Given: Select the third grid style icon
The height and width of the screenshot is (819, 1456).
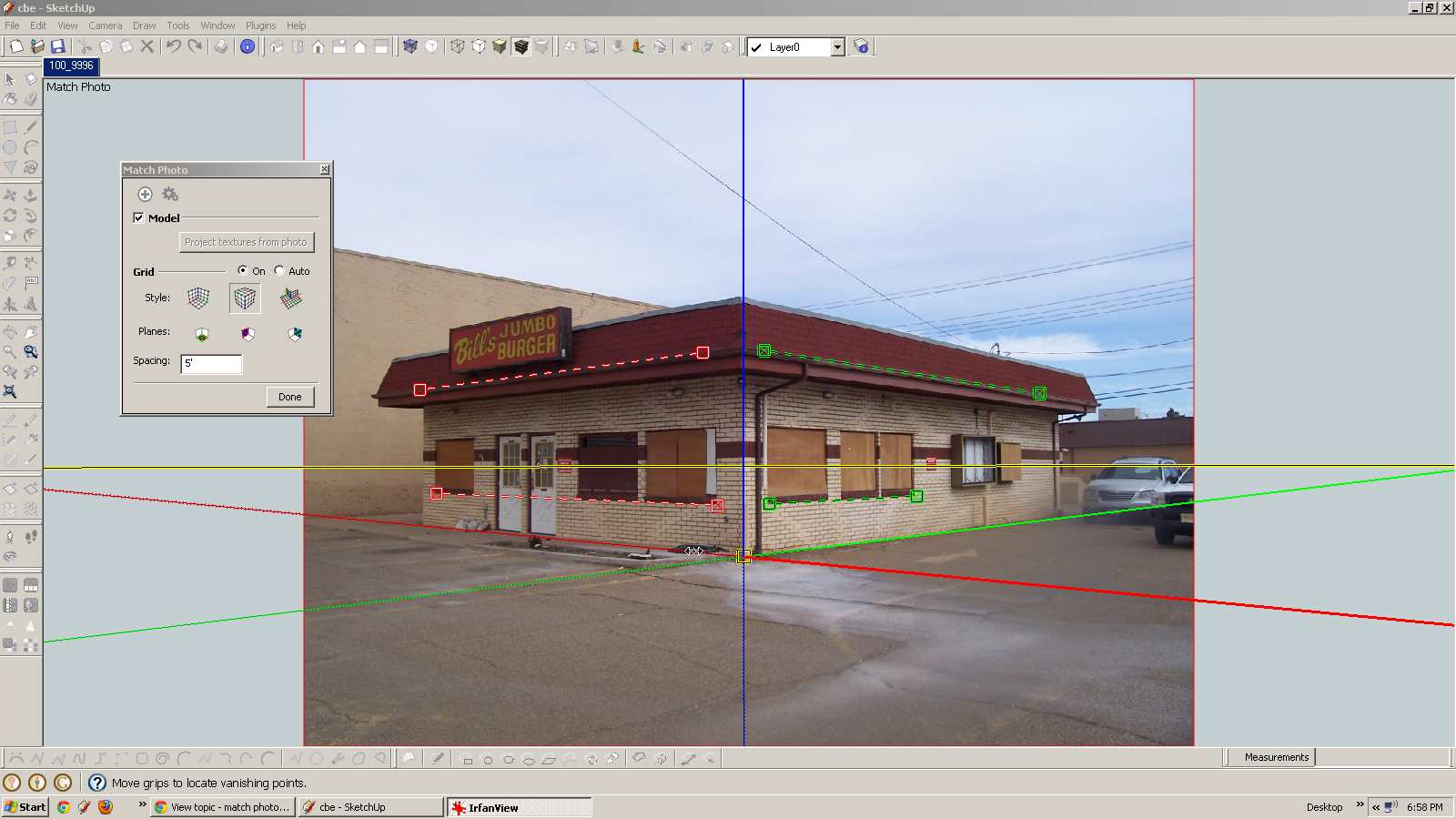Looking at the screenshot, I should 291,298.
